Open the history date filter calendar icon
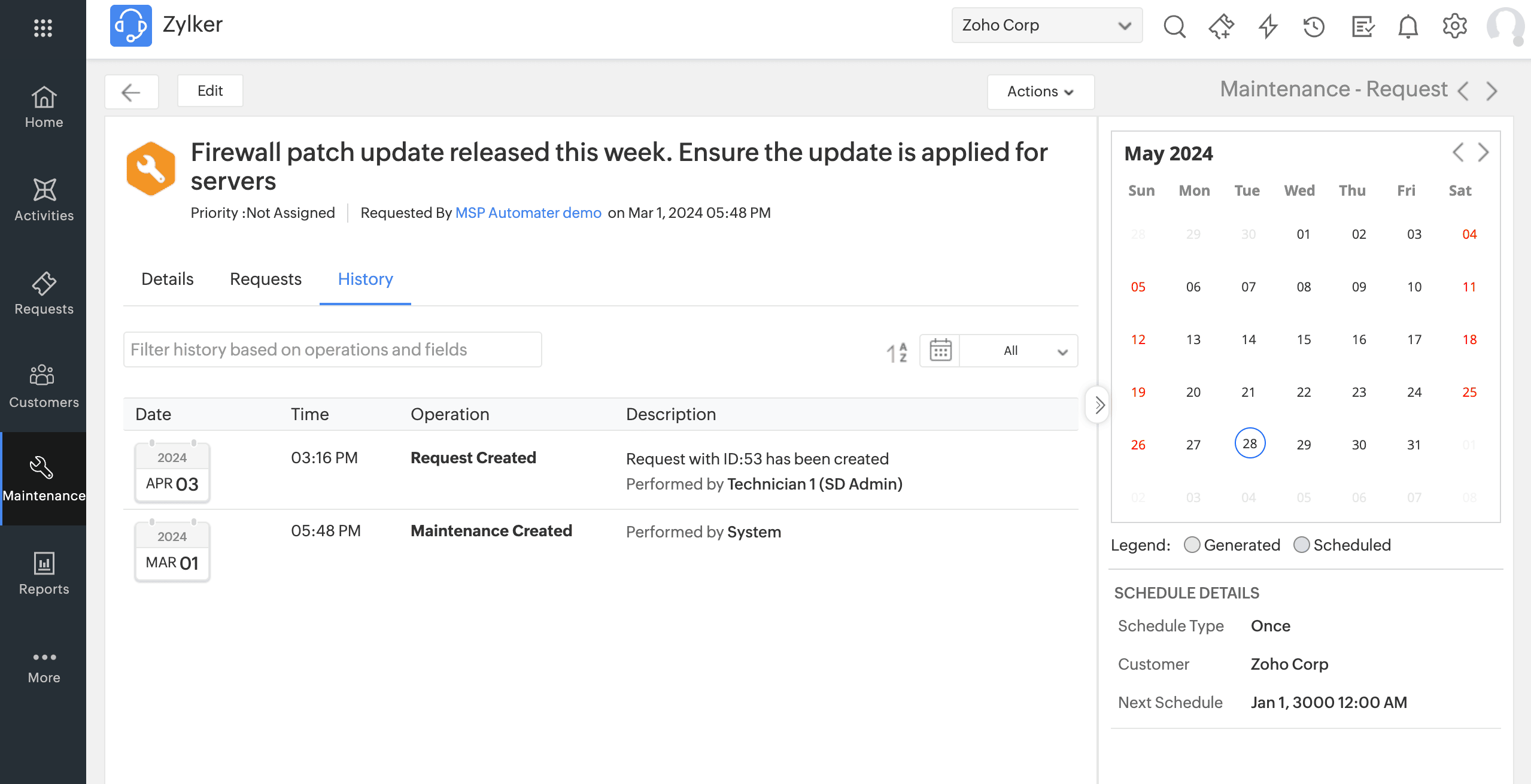 (x=940, y=351)
